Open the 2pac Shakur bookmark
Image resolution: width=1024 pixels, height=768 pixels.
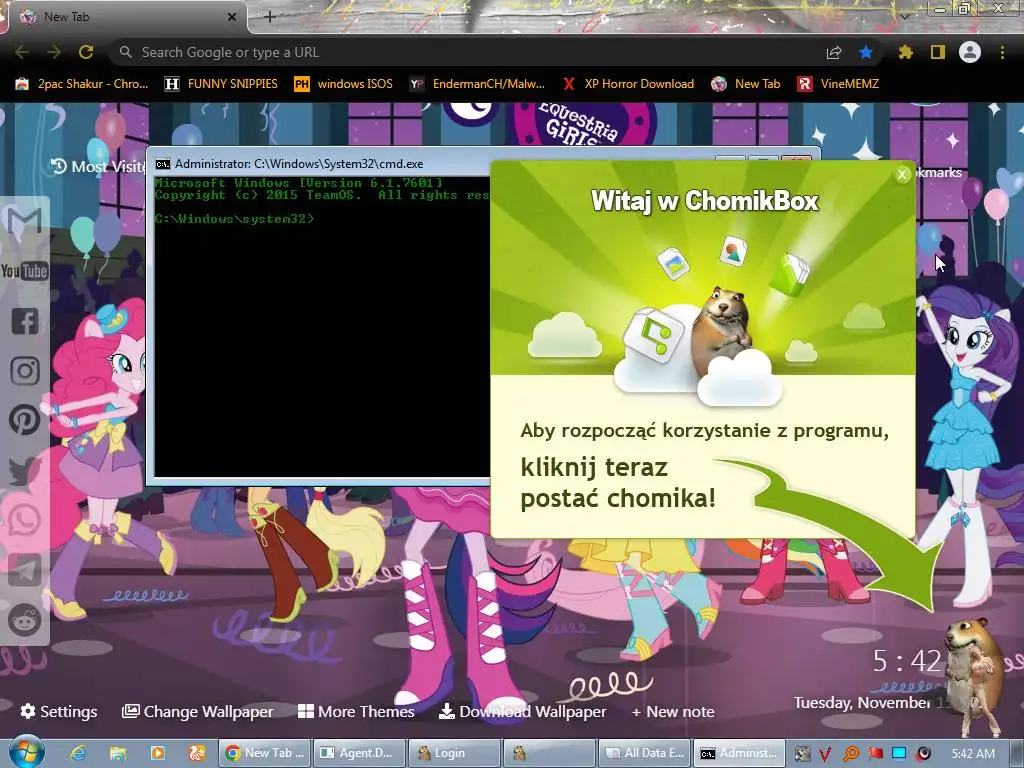click(x=82, y=84)
